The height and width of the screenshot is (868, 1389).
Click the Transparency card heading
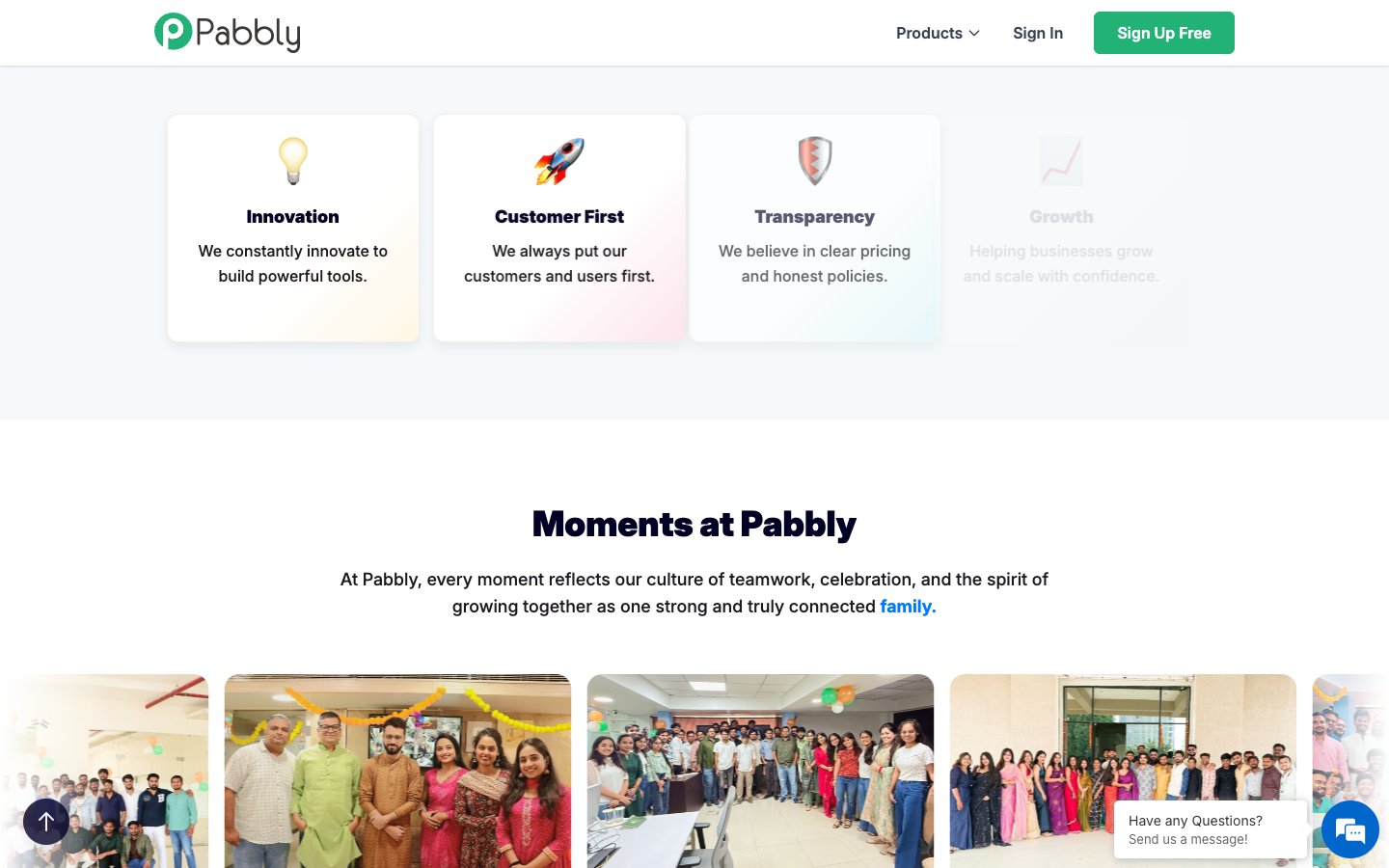click(x=815, y=217)
